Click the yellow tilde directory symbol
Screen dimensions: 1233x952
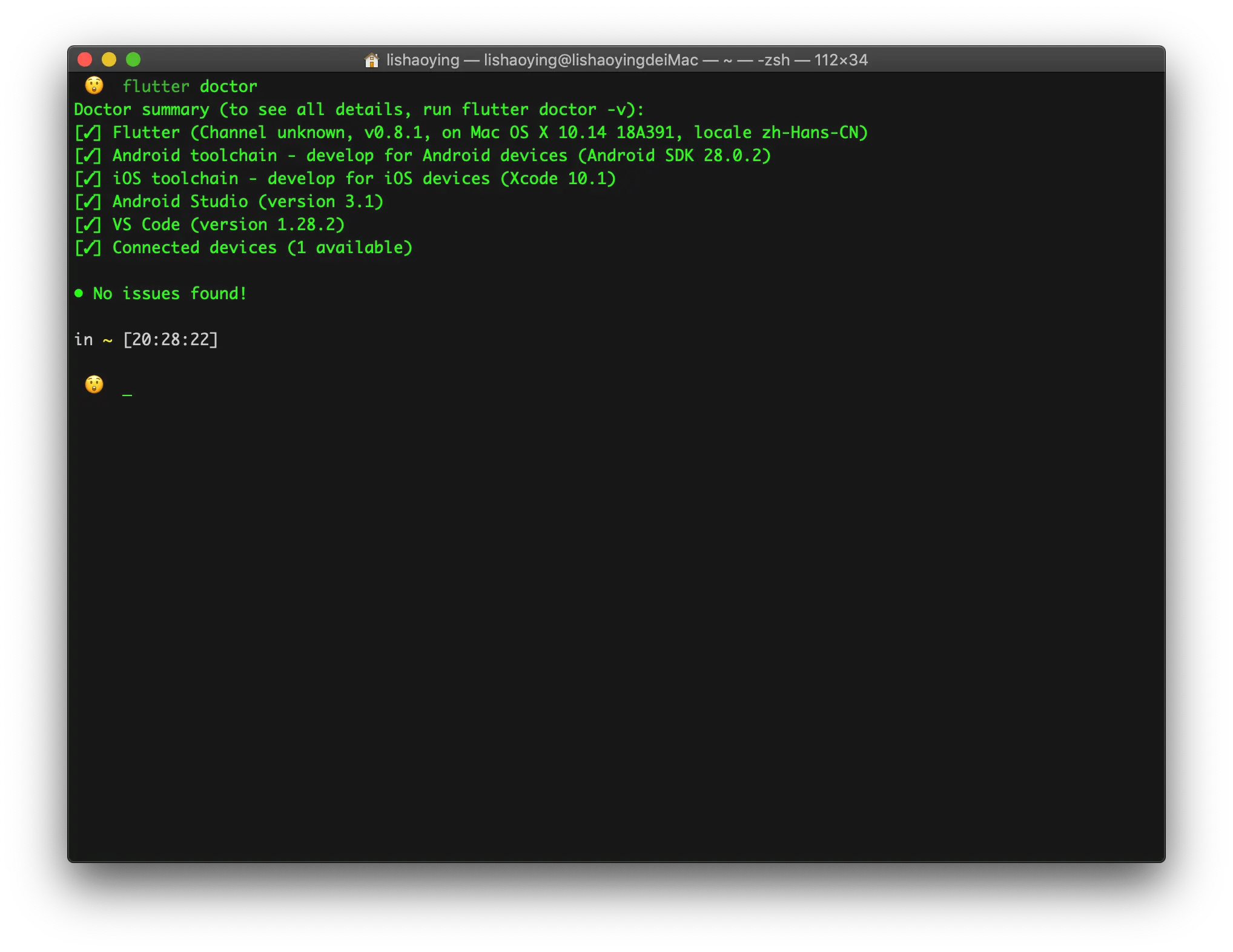point(108,340)
